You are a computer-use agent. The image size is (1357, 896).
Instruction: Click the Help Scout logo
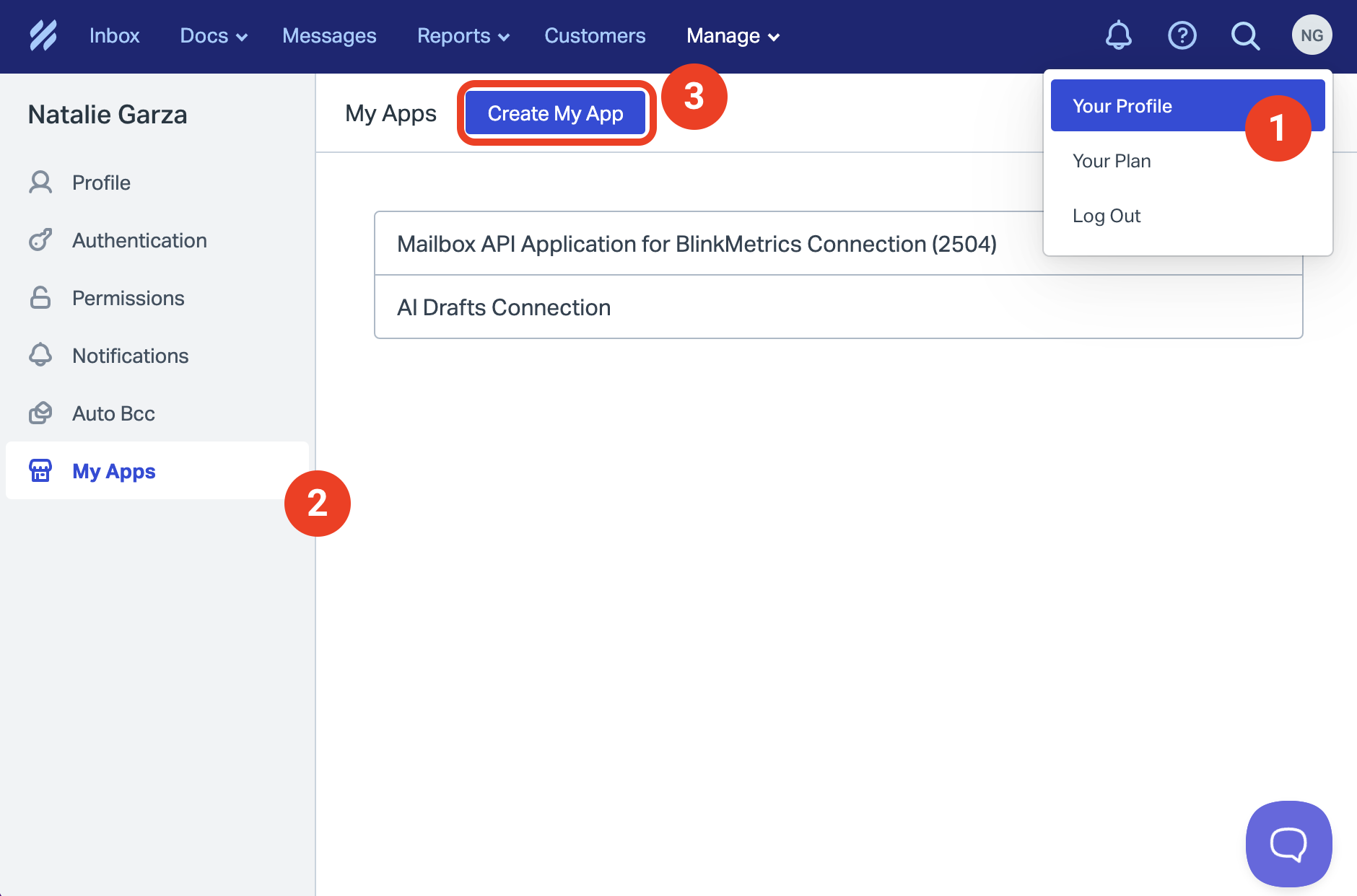tap(43, 35)
